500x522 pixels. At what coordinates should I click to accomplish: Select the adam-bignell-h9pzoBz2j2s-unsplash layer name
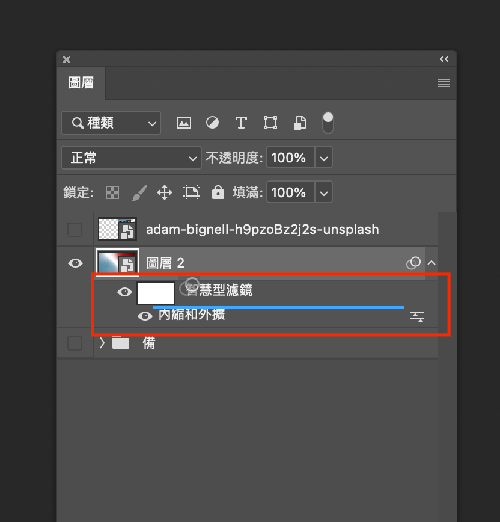click(263, 230)
